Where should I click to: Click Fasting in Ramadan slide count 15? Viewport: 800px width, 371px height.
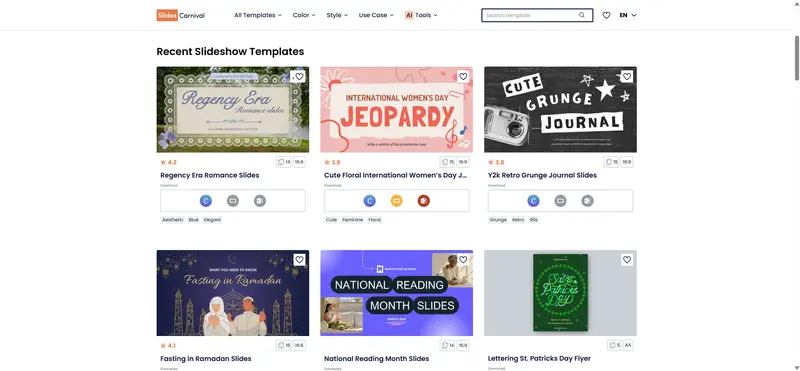tap(284, 345)
